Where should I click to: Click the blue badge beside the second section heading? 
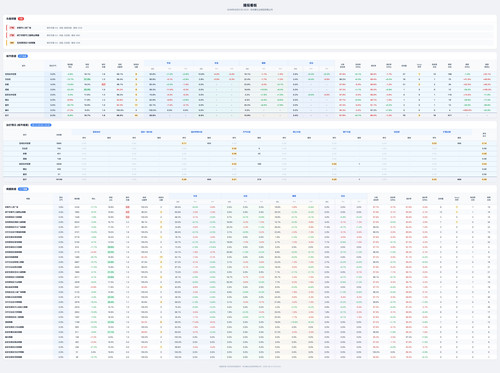(x=23, y=56)
